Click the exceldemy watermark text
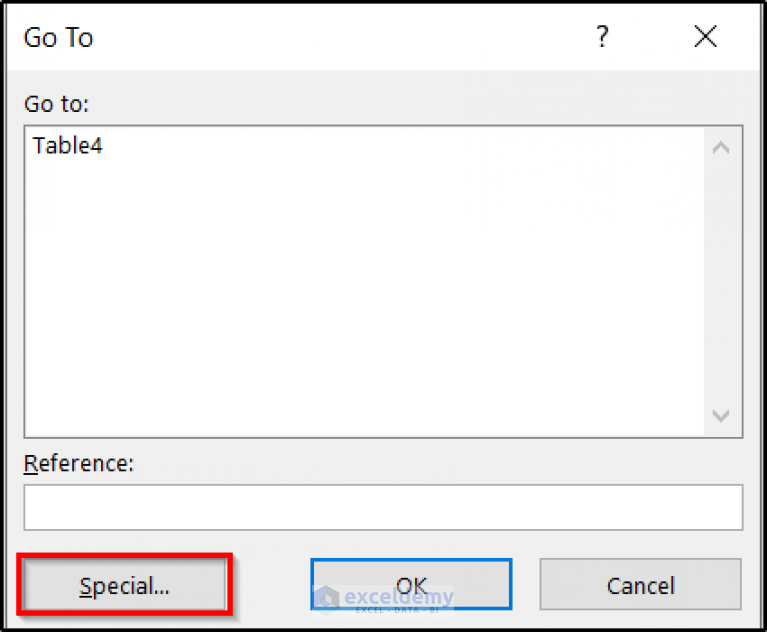The image size is (767, 632). 399,597
